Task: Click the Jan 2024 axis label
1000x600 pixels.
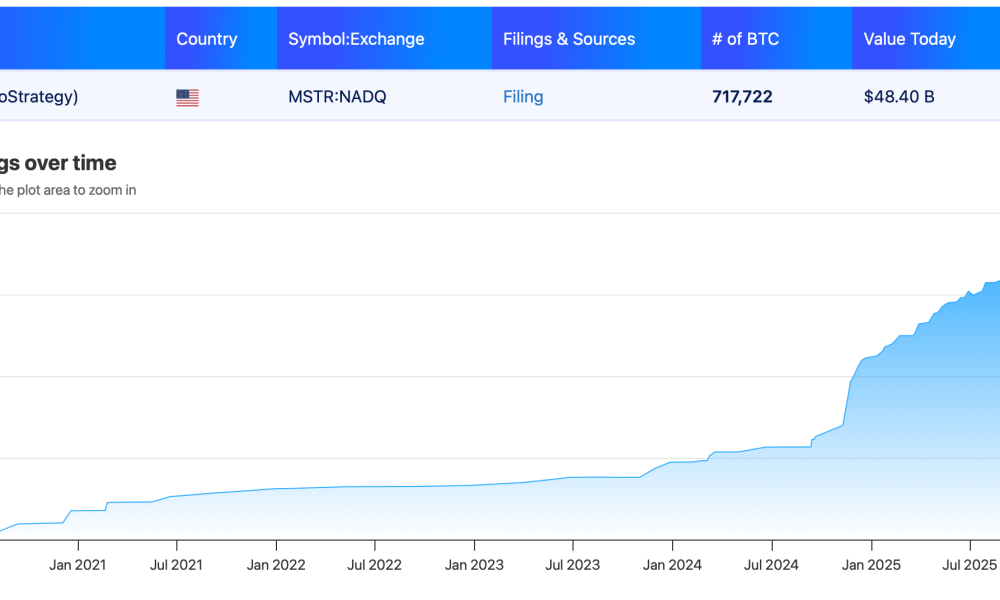Action: click(672, 565)
